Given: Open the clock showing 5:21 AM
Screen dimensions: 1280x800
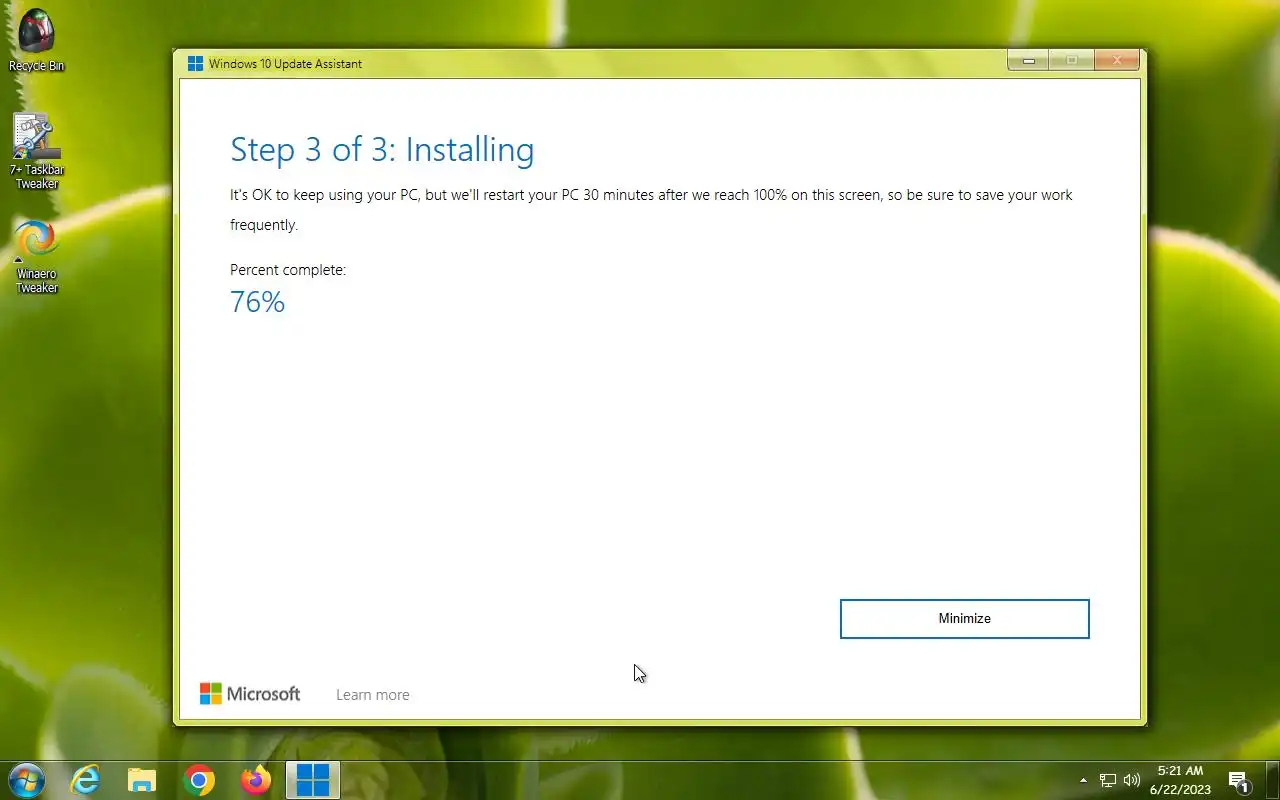Looking at the screenshot, I should (1181, 780).
